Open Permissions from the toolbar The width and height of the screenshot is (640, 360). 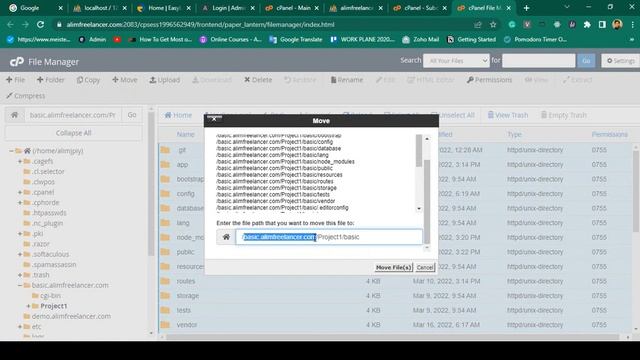point(489,80)
